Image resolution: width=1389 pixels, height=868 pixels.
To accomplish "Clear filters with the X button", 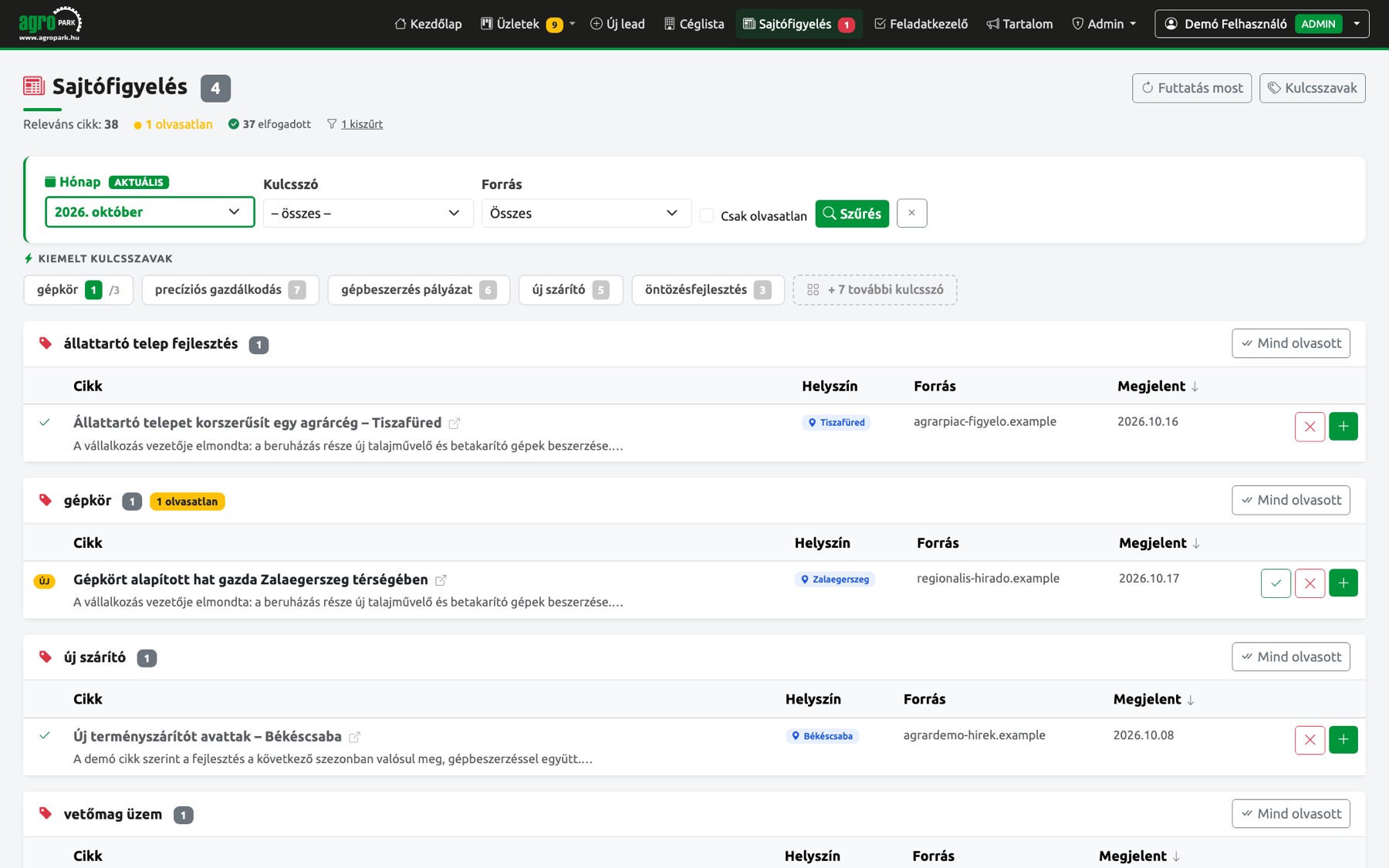I will click(911, 213).
